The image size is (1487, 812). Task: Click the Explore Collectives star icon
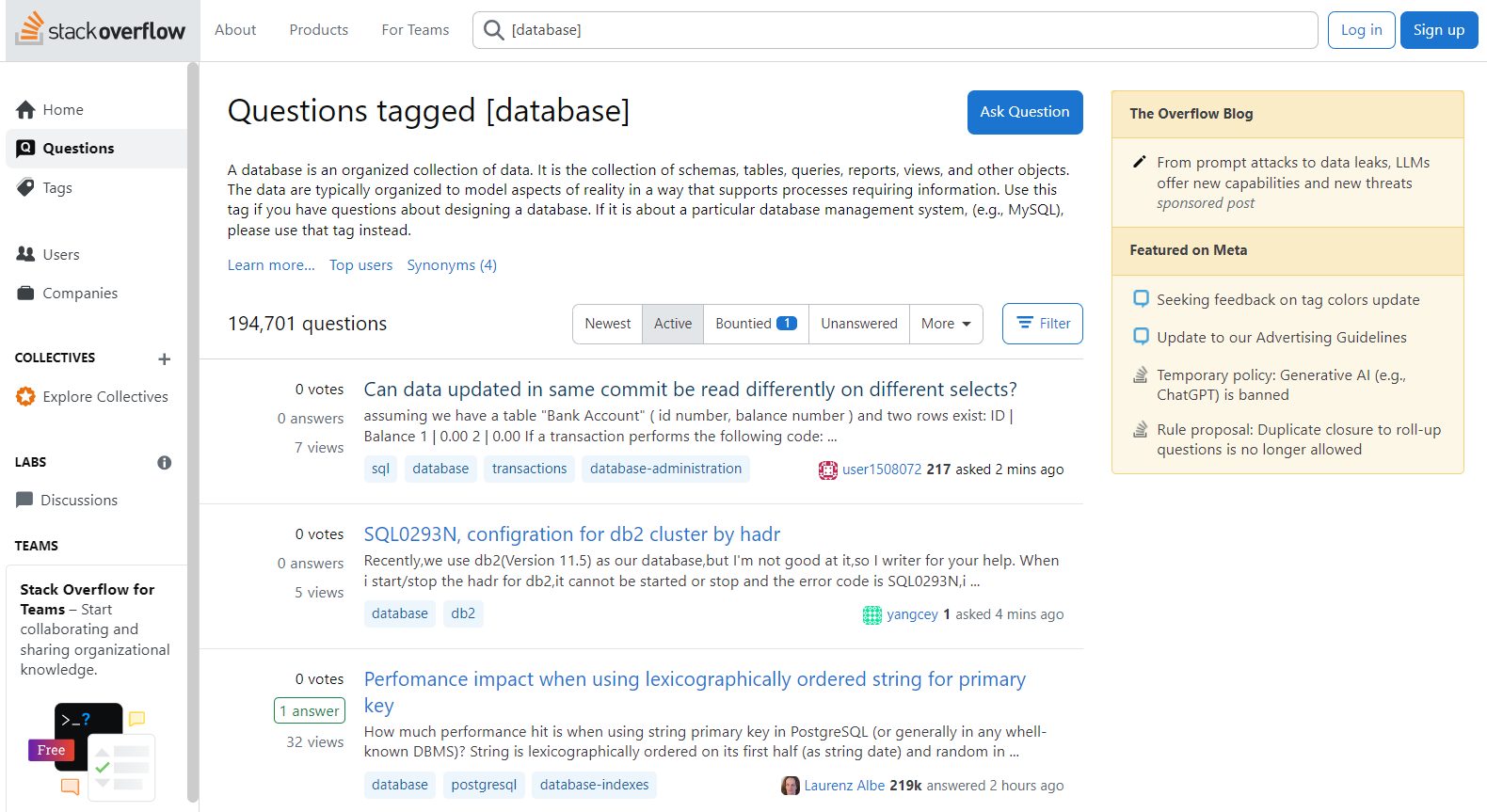coord(25,397)
